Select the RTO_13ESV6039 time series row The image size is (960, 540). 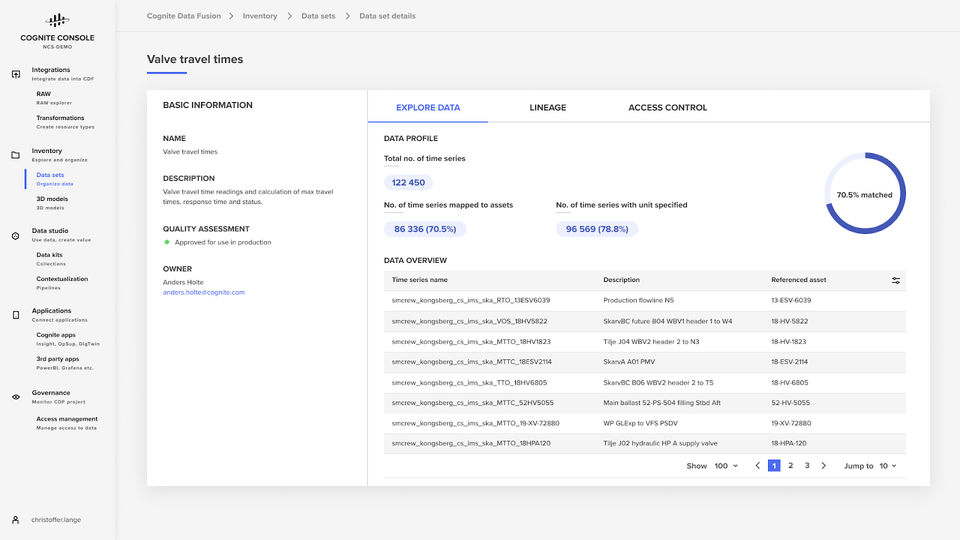pos(471,300)
